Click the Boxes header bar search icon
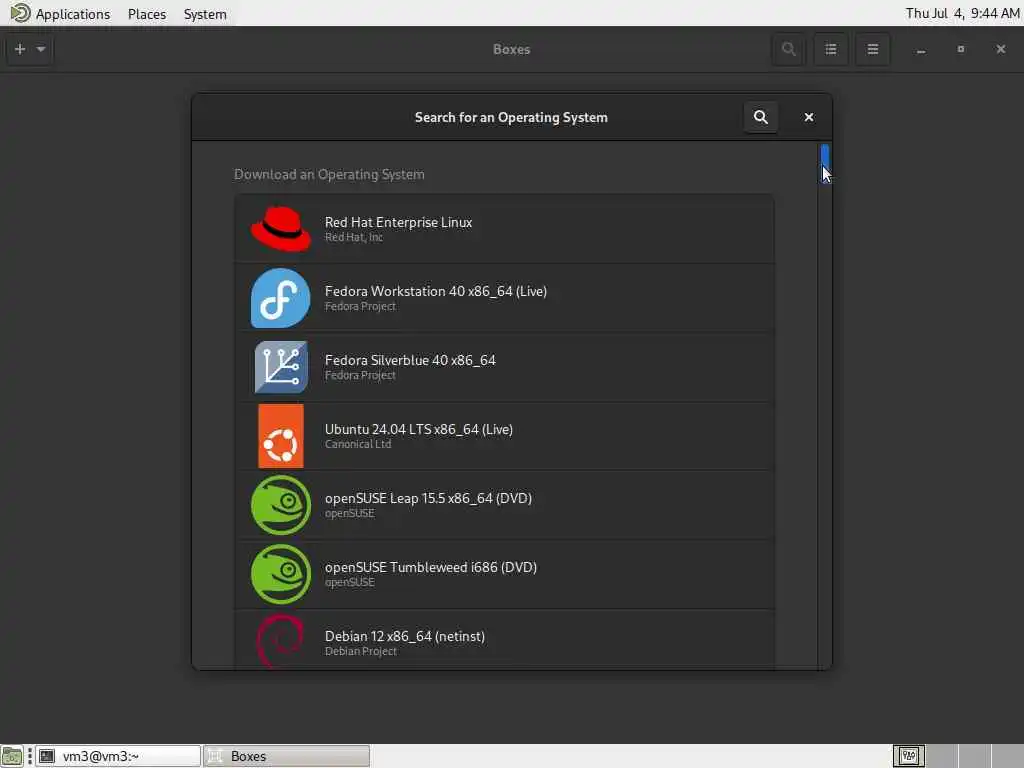This screenshot has height=768, width=1024. point(789,49)
